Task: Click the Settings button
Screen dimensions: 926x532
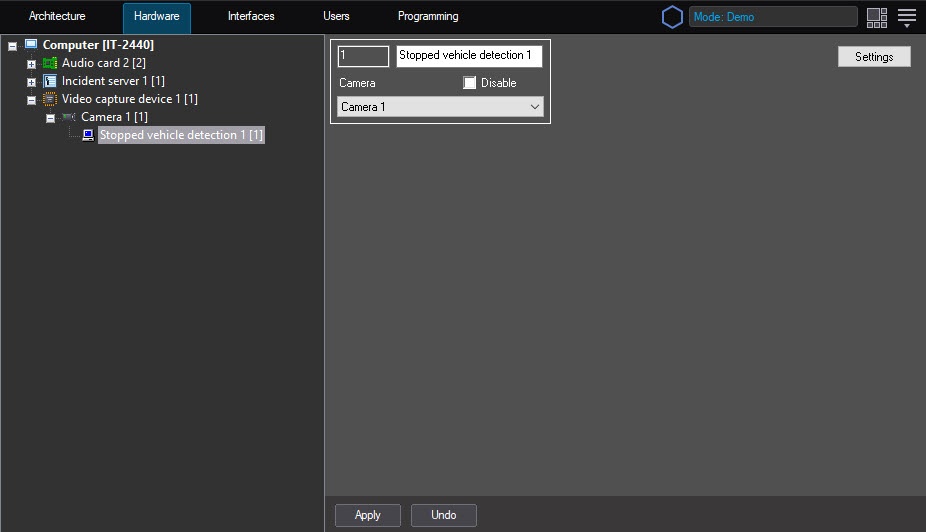Action: 874,57
